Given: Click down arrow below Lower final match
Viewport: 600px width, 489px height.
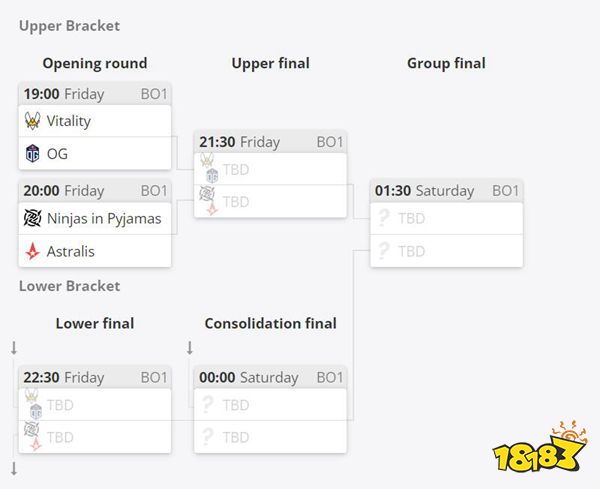Looking at the screenshot, I should click(x=14, y=468).
